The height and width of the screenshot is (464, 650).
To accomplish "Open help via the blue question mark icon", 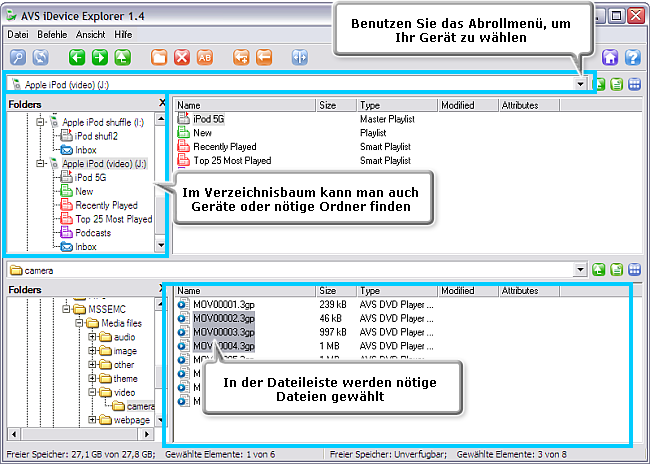I will 633,57.
